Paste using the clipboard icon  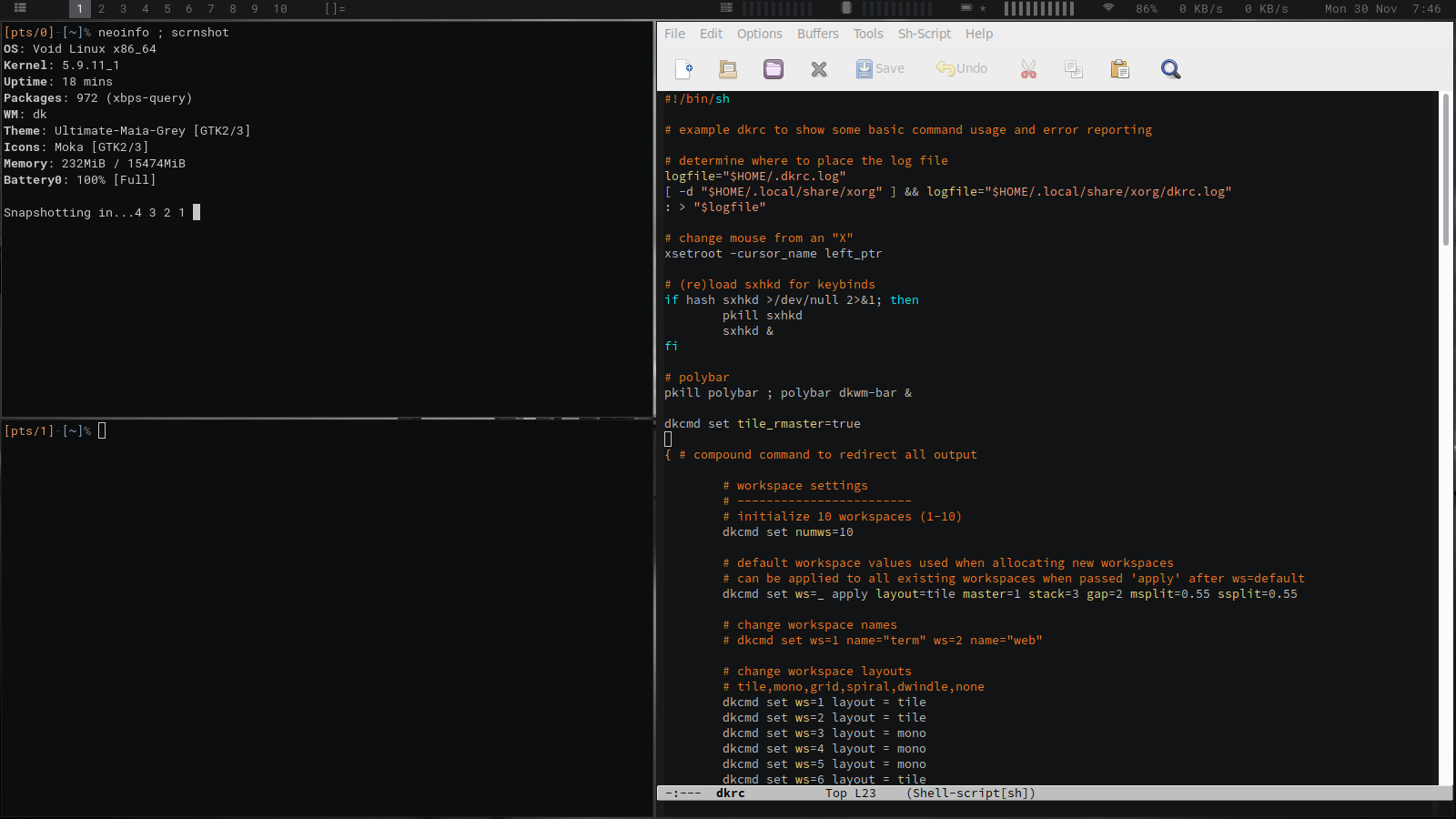[x=1119, y=69]
